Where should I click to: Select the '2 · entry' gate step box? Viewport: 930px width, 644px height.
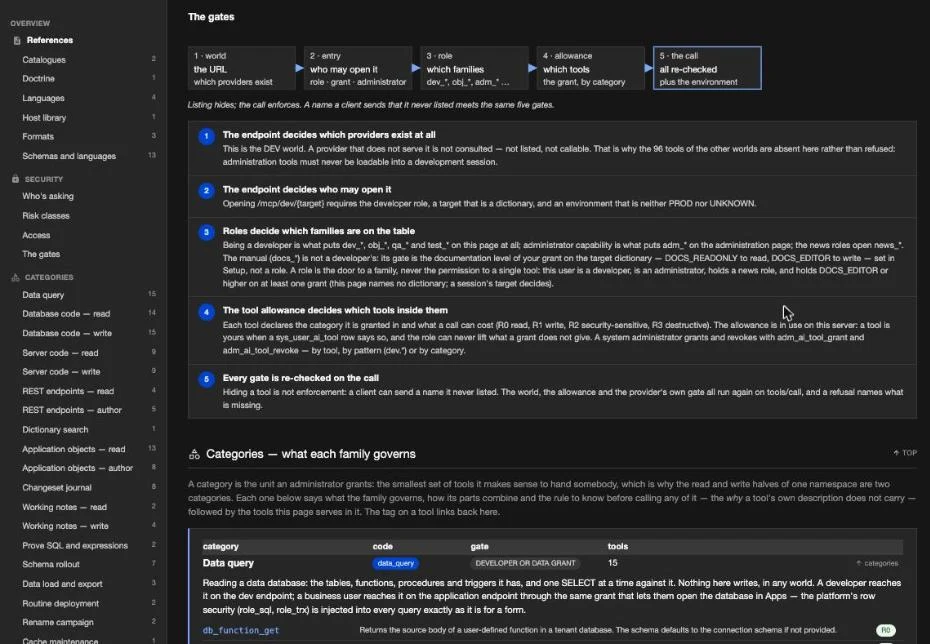tap(358, 68)
